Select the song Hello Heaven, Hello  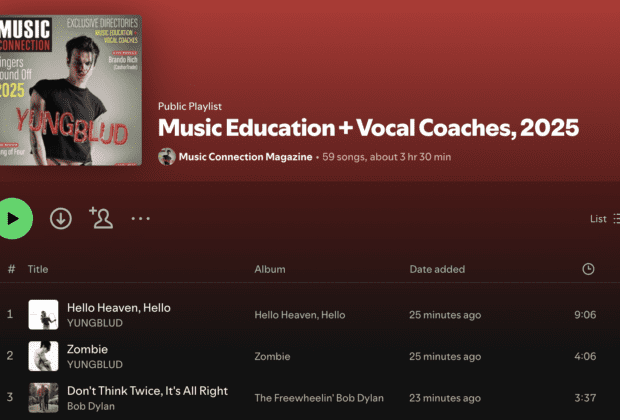coord(119,308)
